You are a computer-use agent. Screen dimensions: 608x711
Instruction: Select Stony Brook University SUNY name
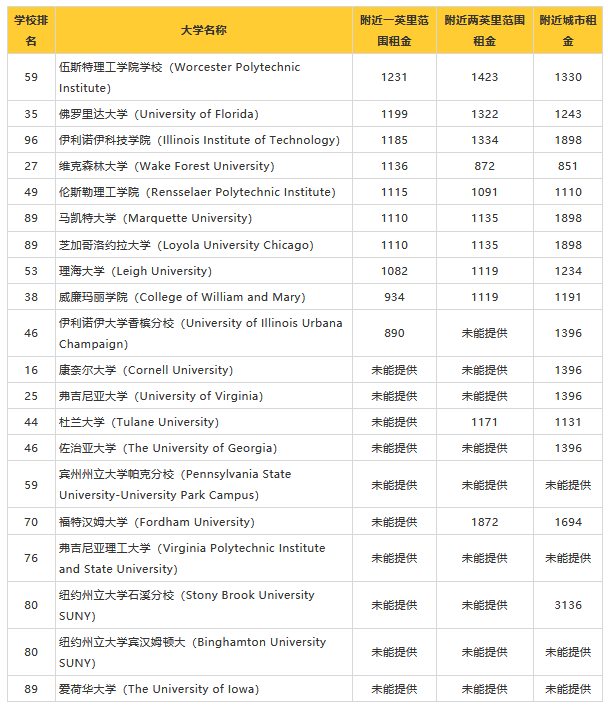pyautogui.click(x=204, y=605)
